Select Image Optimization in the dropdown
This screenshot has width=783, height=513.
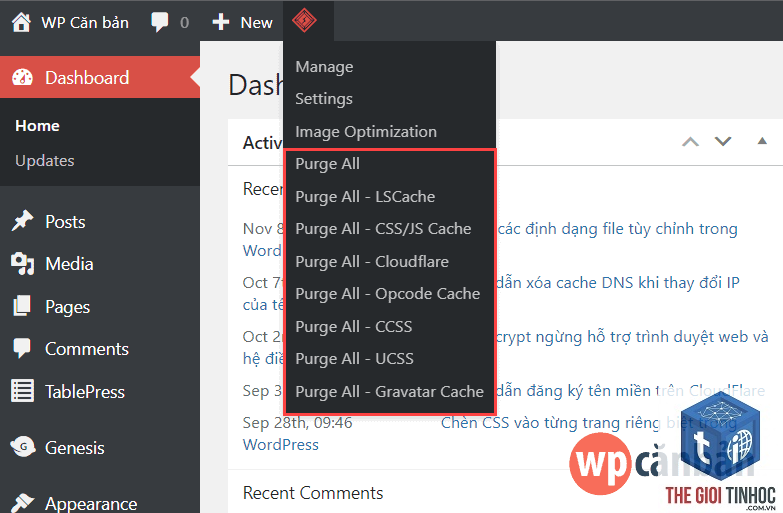tap(366, 132)
